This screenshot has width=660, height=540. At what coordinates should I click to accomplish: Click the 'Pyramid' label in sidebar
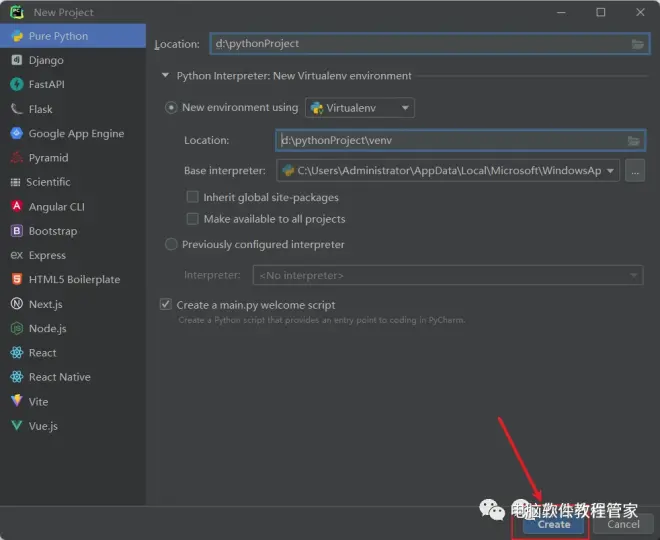pyautogui.click(x=48, y=158)
